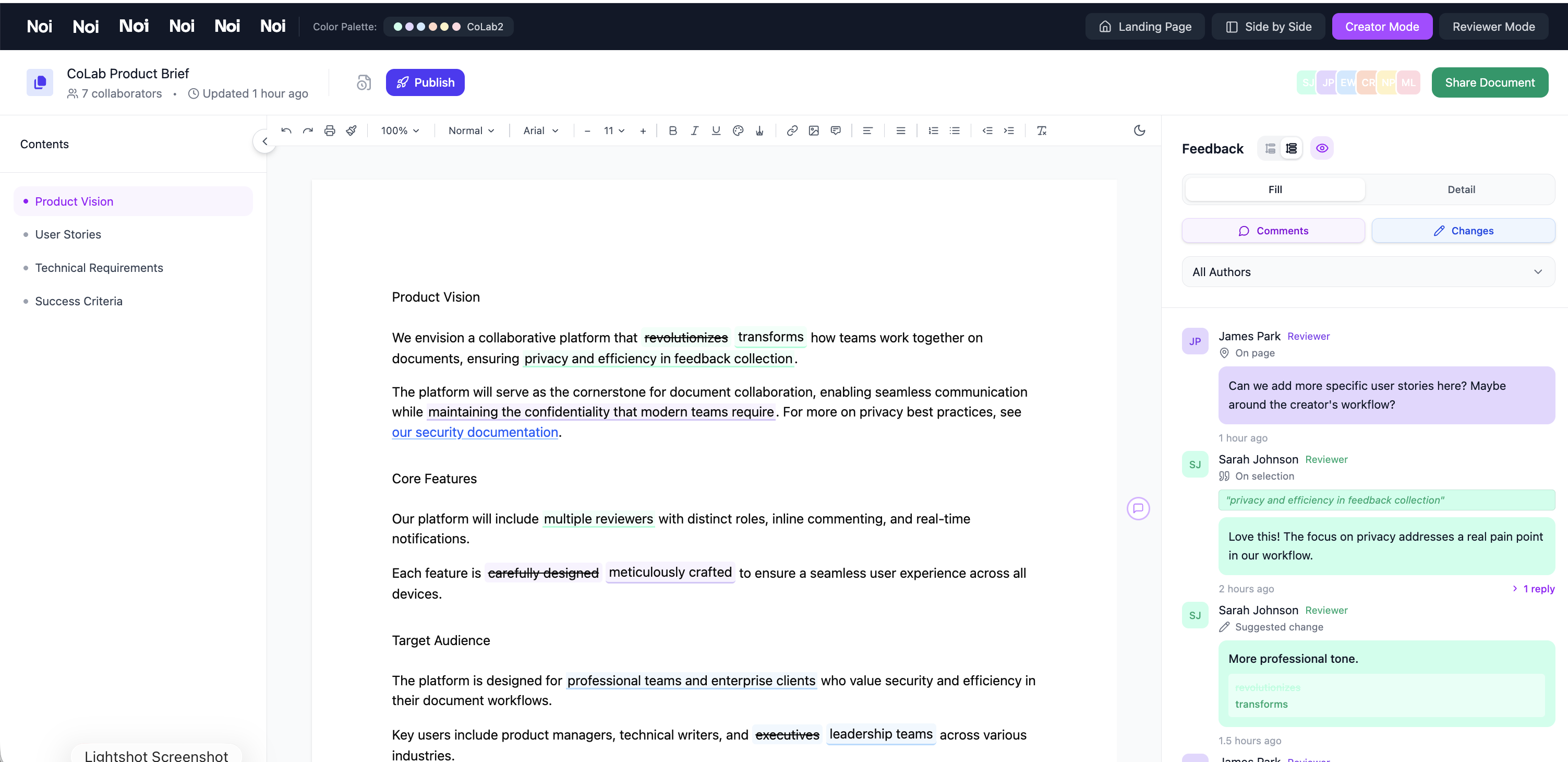The width and height of the screenshot is (1568, 762).
Task: Click the floating add comment bubble
Action: point(1138,508)
